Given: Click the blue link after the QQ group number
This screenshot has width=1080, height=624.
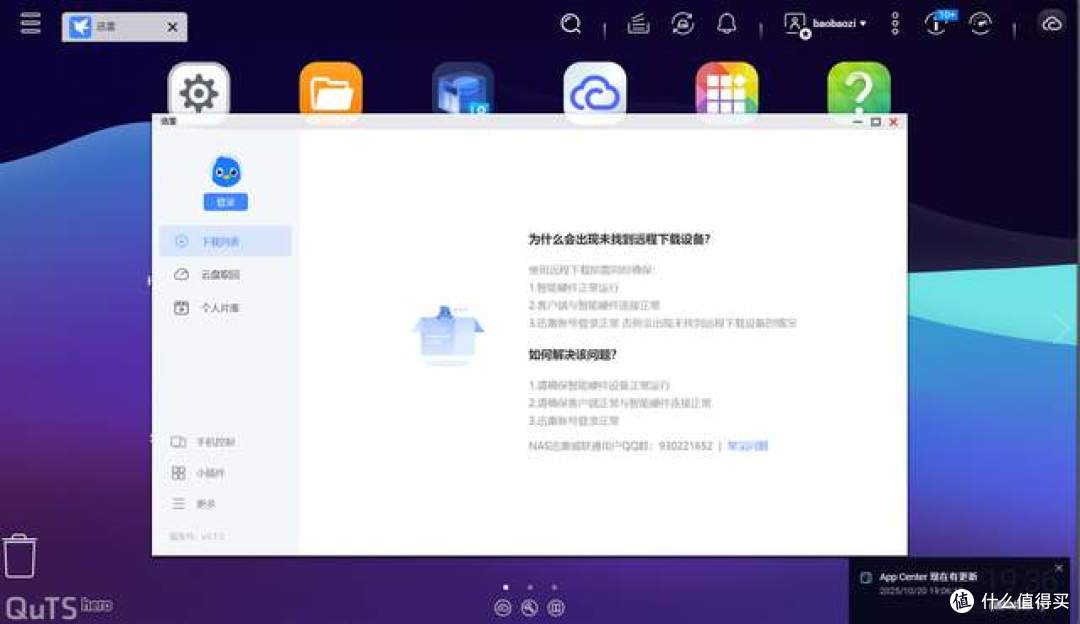Looking at the screenshot, I should [x=747, y=446].
